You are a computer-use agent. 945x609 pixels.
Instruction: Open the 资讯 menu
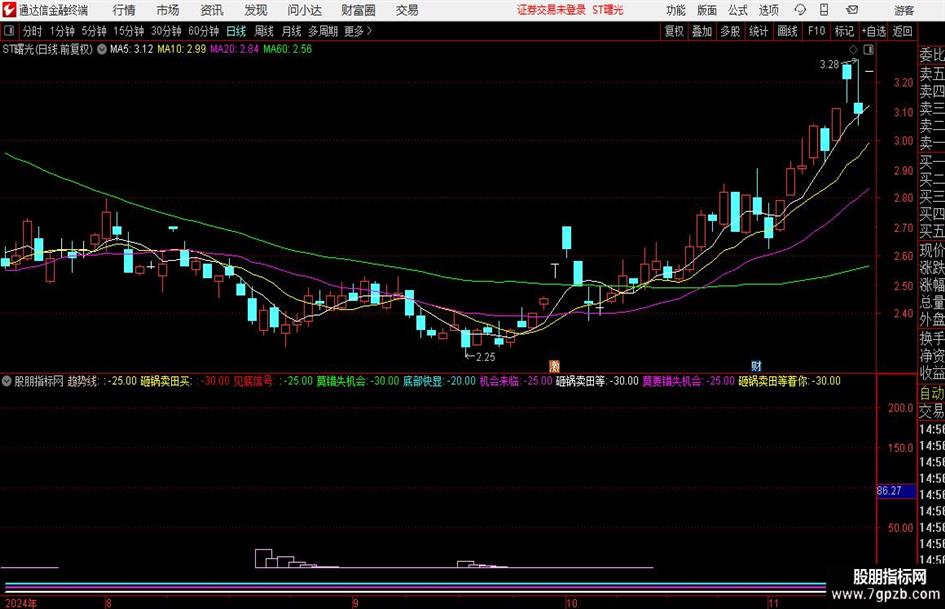(212, 10)
